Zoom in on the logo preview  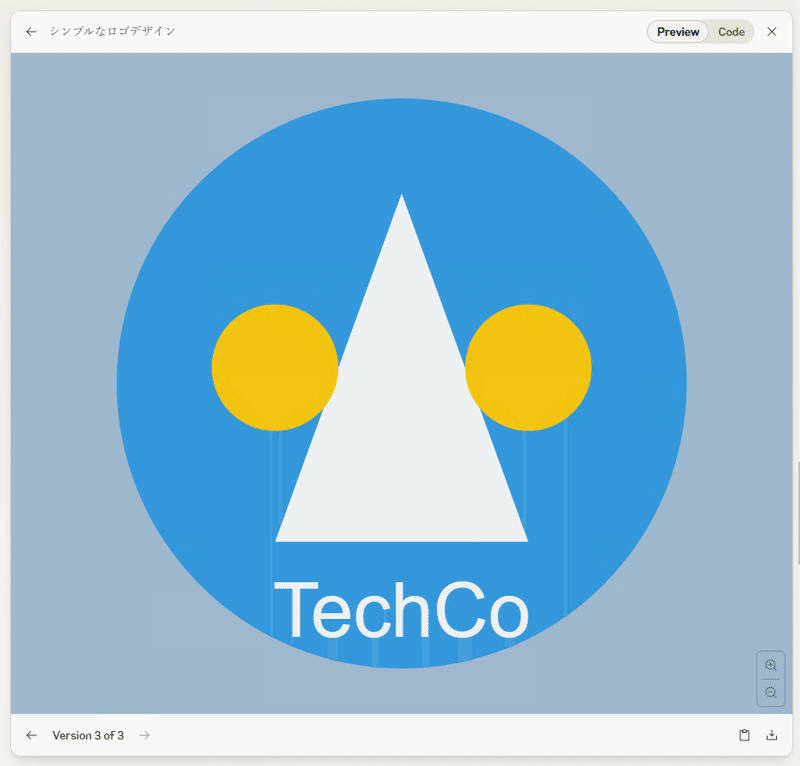(770, 665)
